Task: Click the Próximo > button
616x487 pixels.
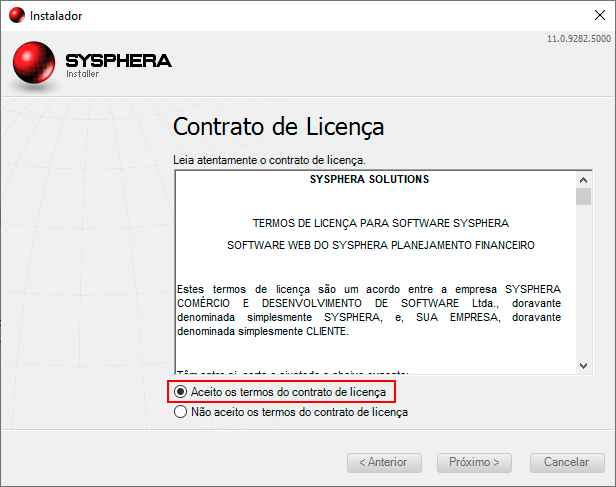Action: [474, 463]
